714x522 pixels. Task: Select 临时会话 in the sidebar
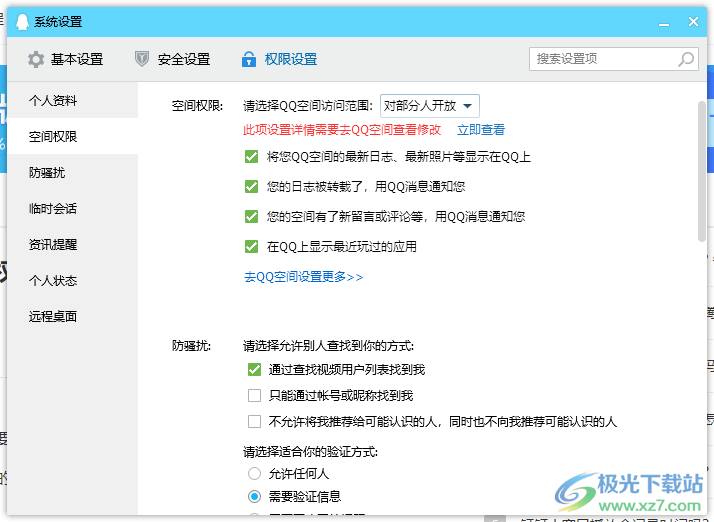tap(72, 208)
